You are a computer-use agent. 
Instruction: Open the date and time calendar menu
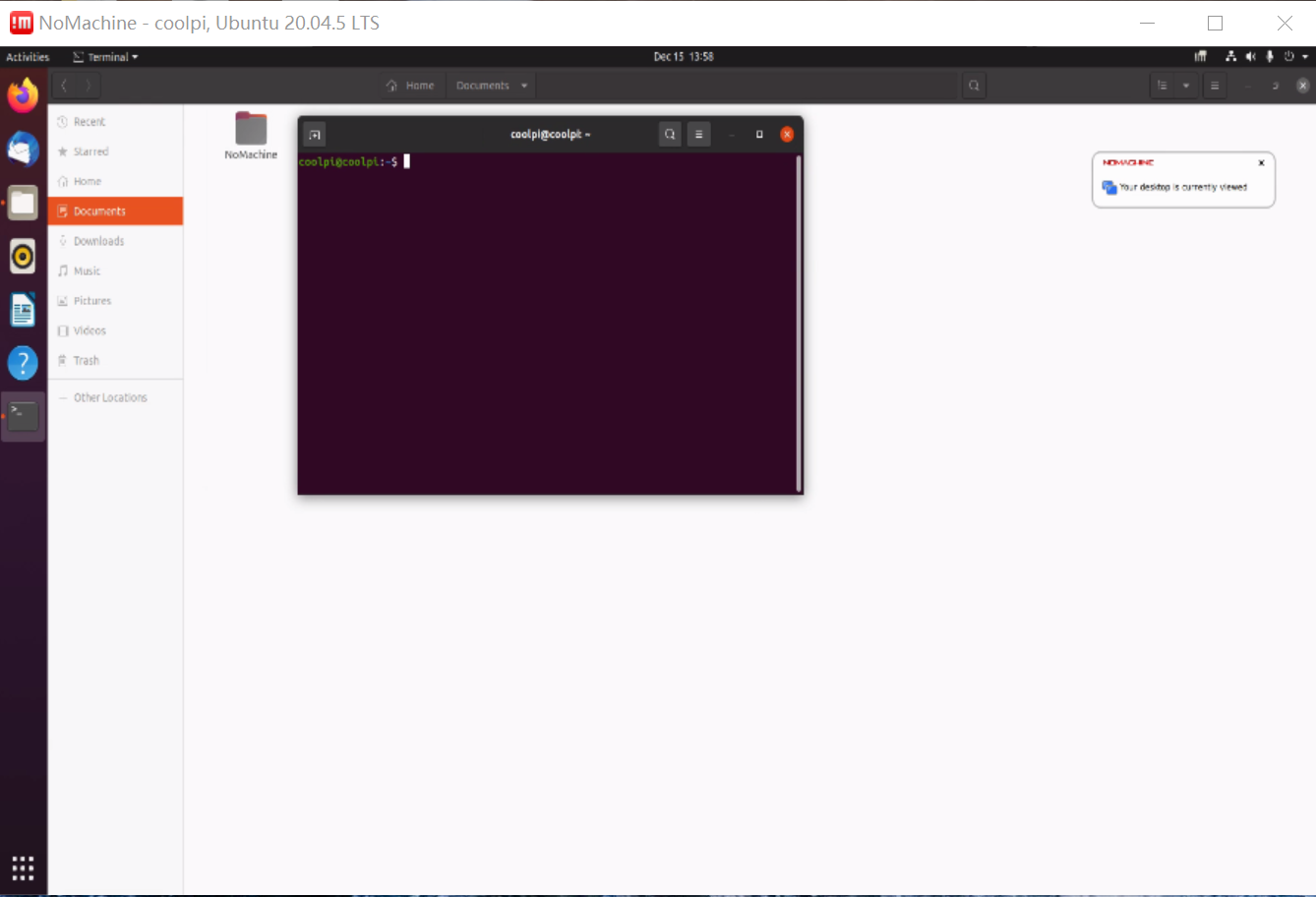684,57
